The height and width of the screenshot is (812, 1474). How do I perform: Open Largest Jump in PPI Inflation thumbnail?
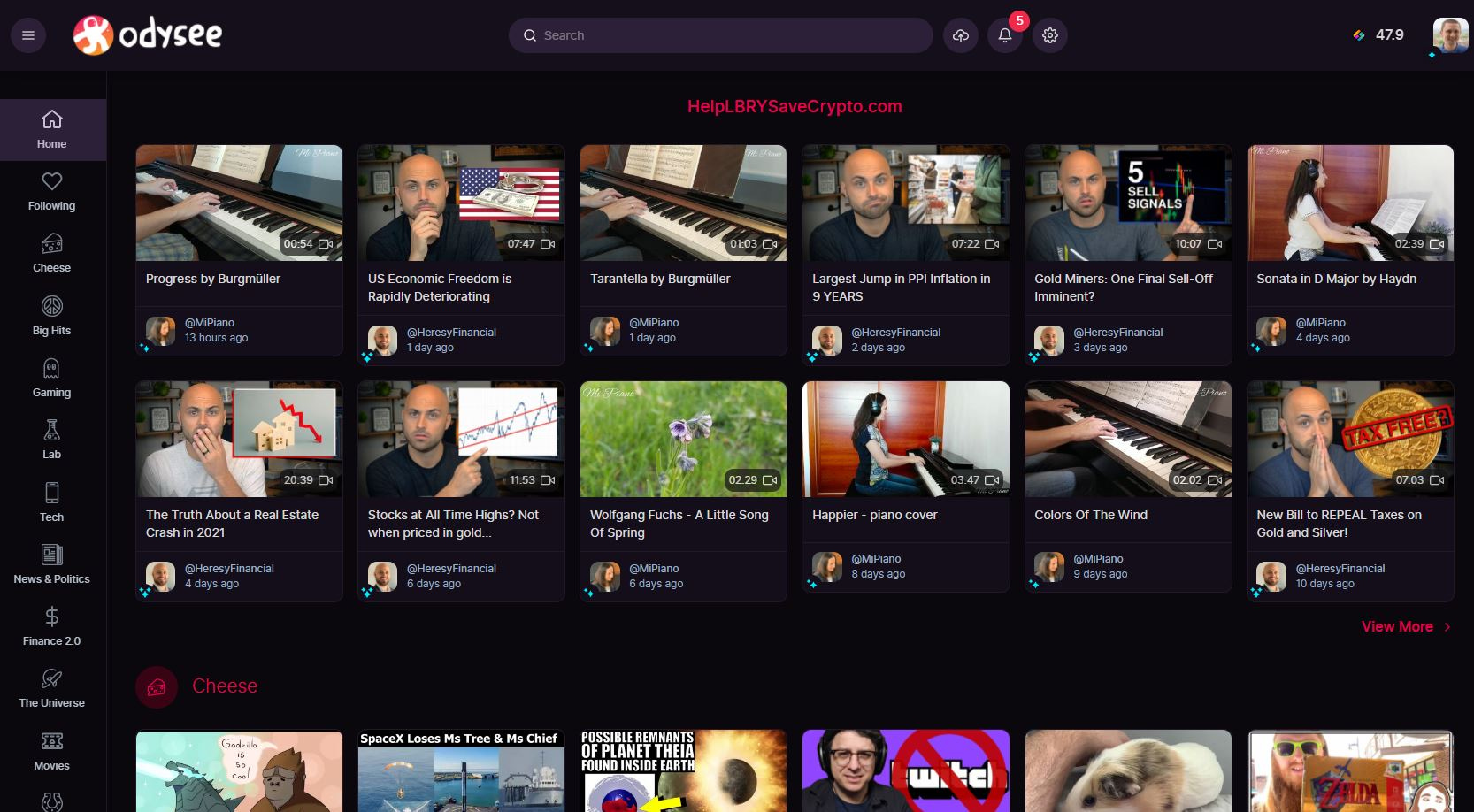tap(905, 203)
